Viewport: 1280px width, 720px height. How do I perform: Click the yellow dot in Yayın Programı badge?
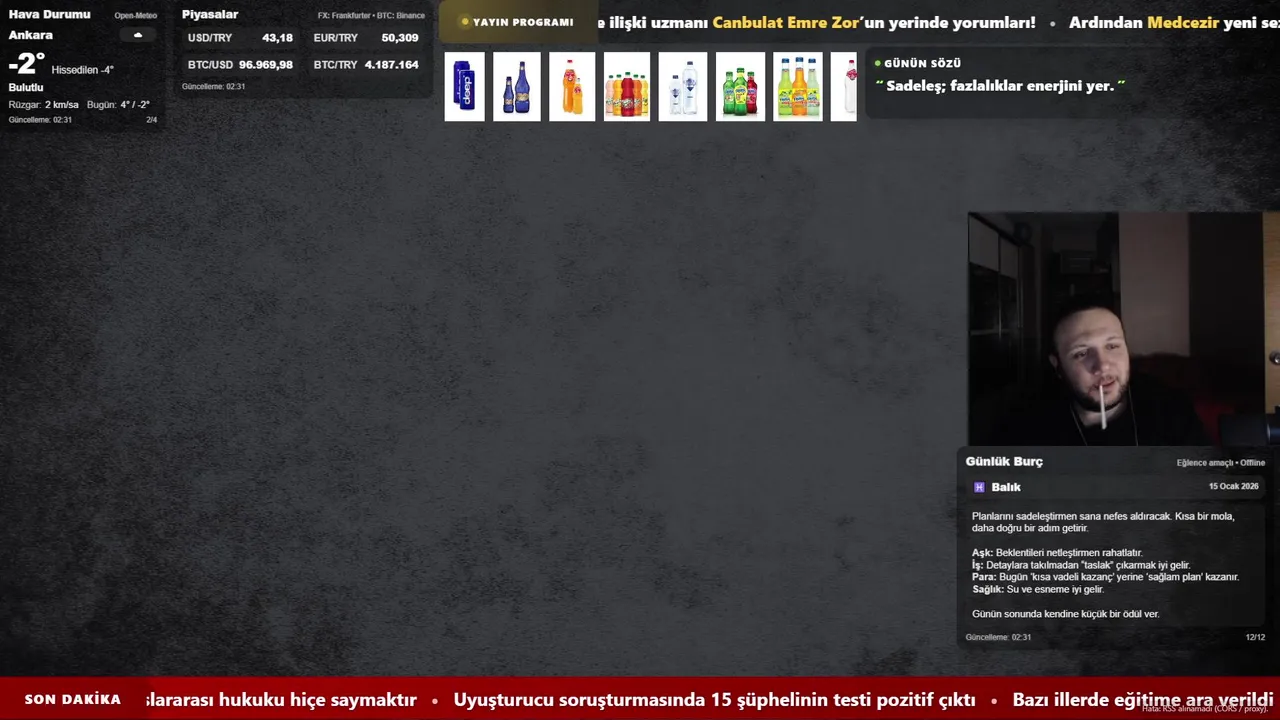point(465,22)
